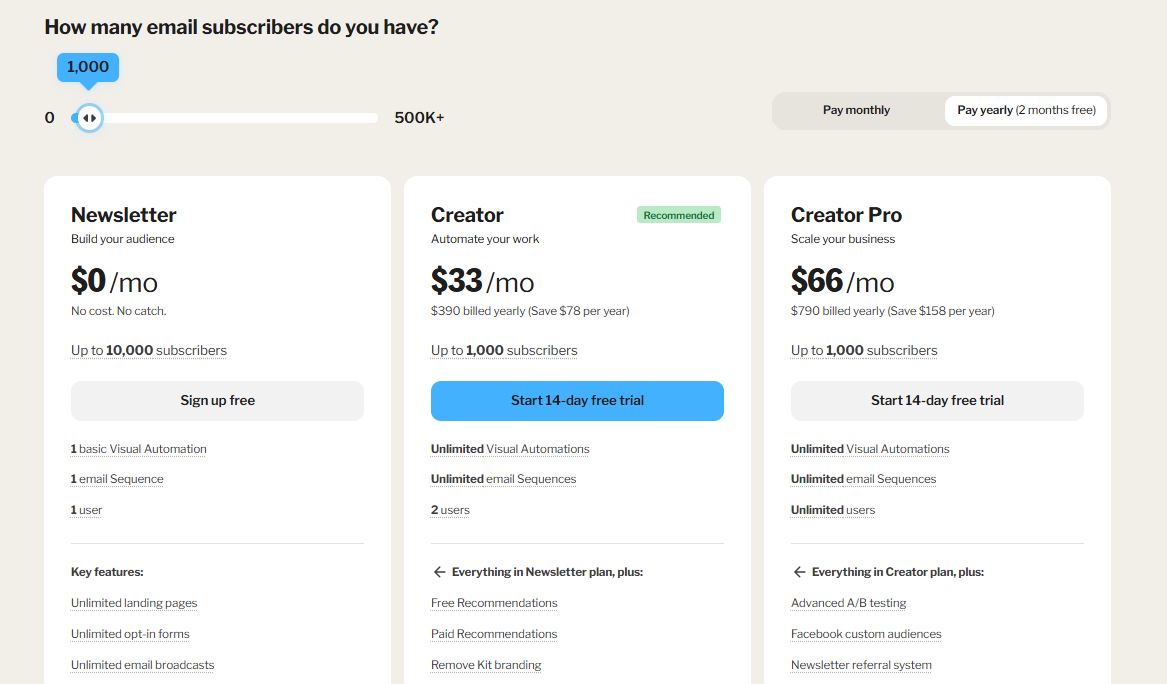Open the Unlimited opt-in forms feature info
The image size is (1167, 684).
click(130, 634)
